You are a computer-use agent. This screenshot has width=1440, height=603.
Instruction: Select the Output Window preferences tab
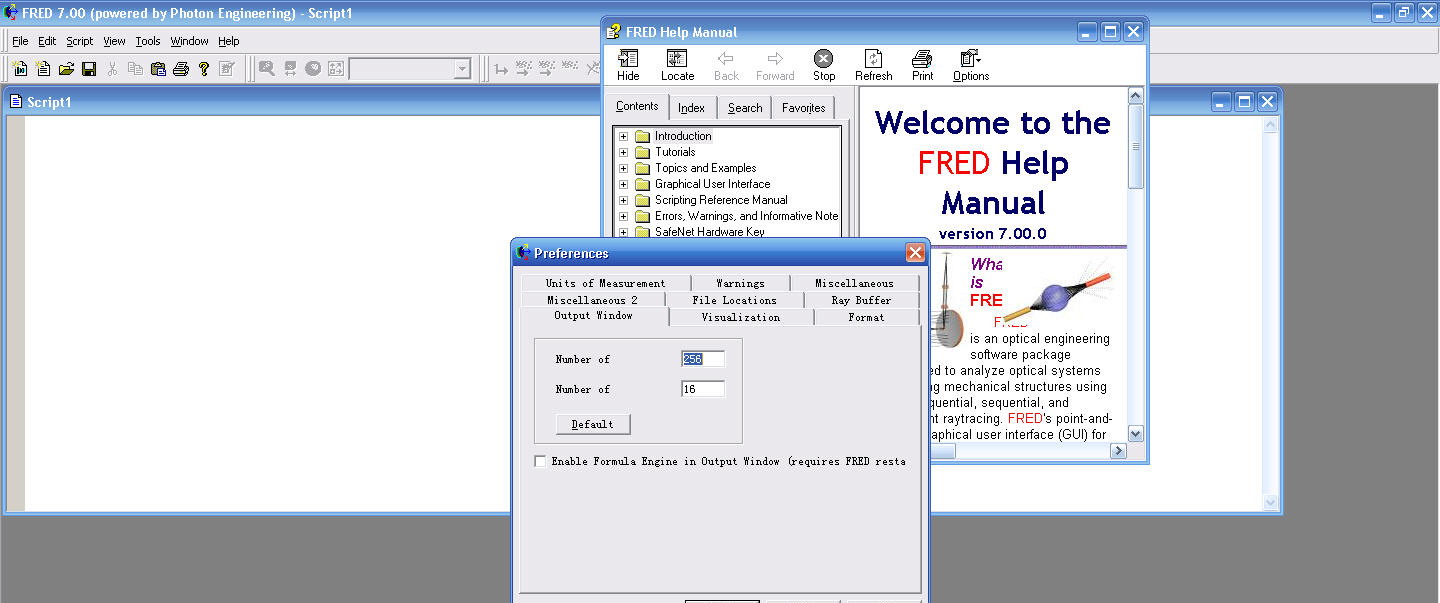[594, 316]
